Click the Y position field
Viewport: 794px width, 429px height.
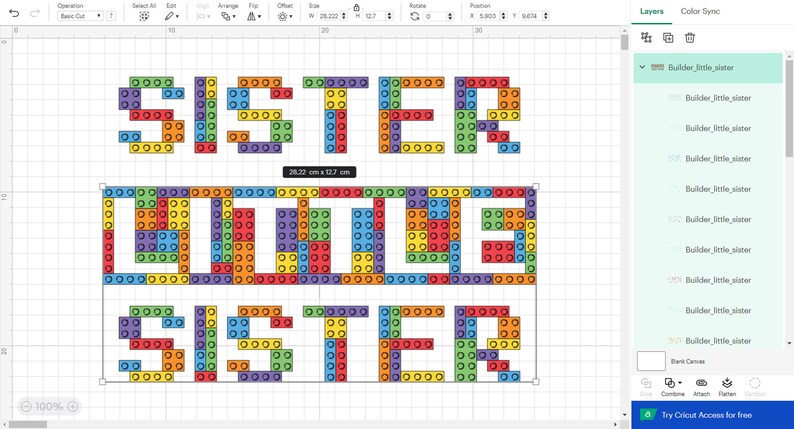531,16
